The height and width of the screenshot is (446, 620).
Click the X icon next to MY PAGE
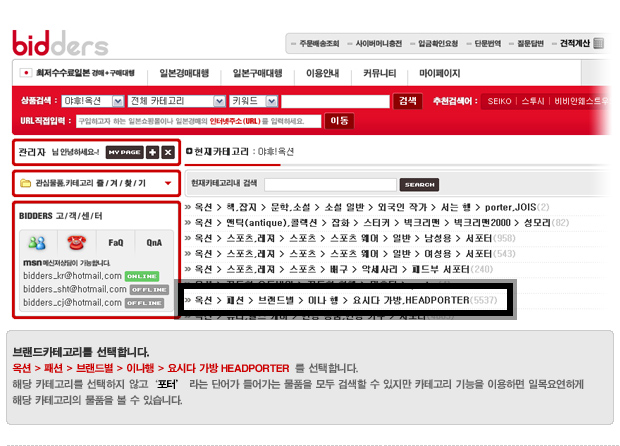click(x=168, y=152)
